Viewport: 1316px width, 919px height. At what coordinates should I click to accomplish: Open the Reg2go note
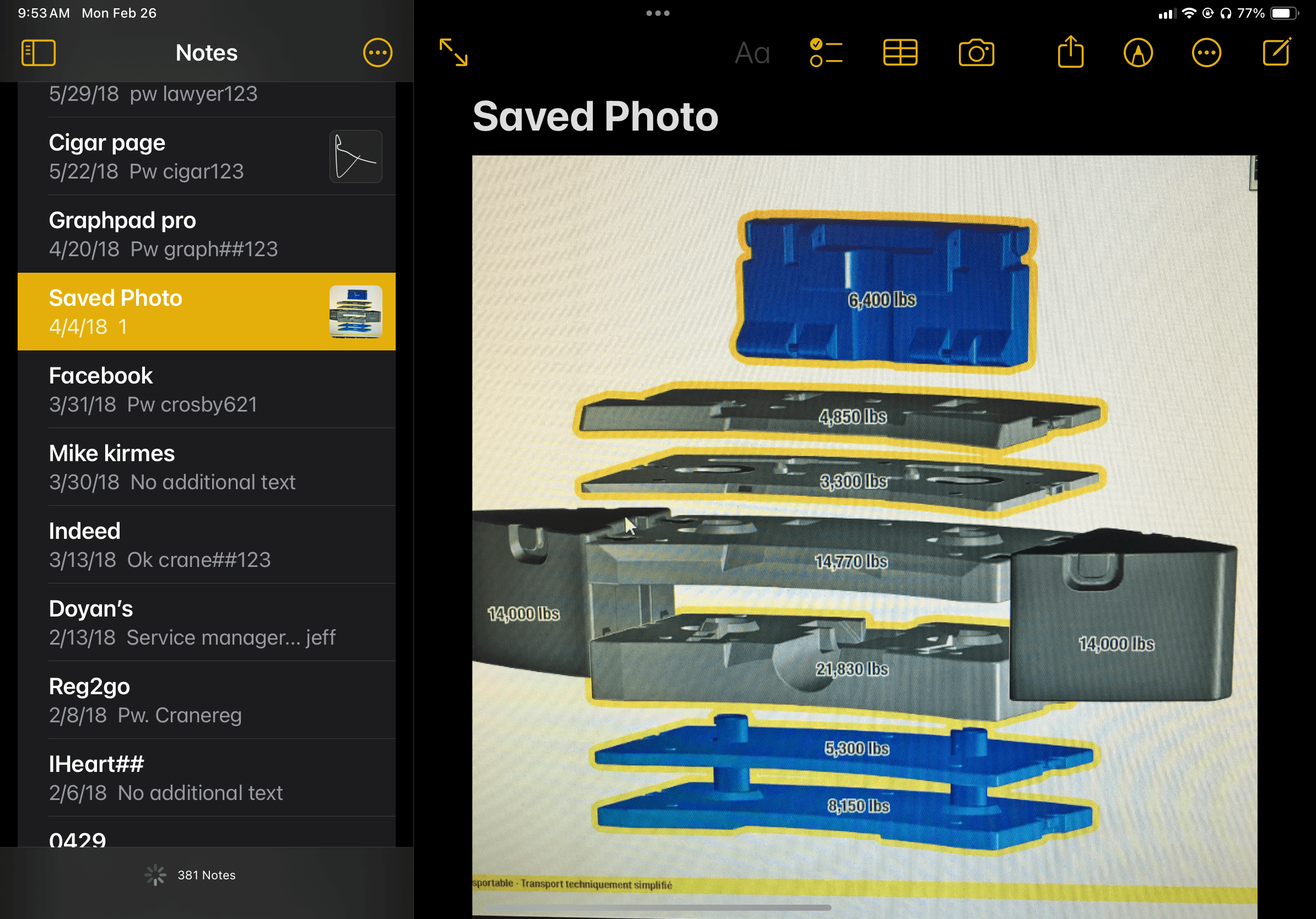click(206, 700)
